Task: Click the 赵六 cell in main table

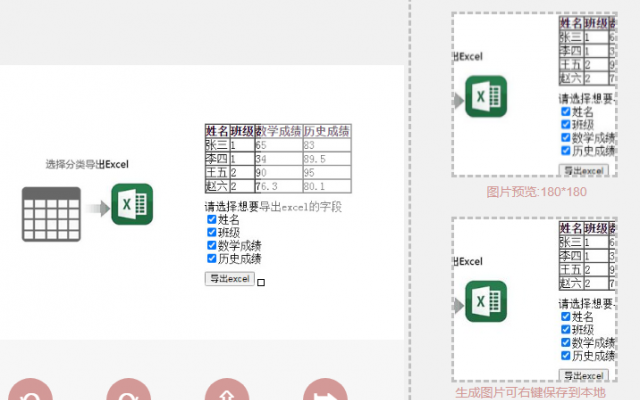Action: [x=217, y=186]
